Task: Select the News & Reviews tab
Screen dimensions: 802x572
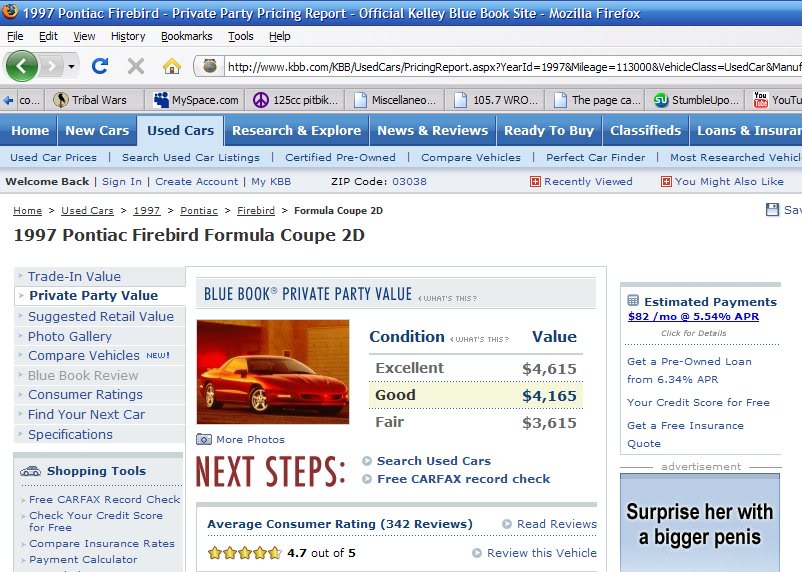Action: (433, 130)
